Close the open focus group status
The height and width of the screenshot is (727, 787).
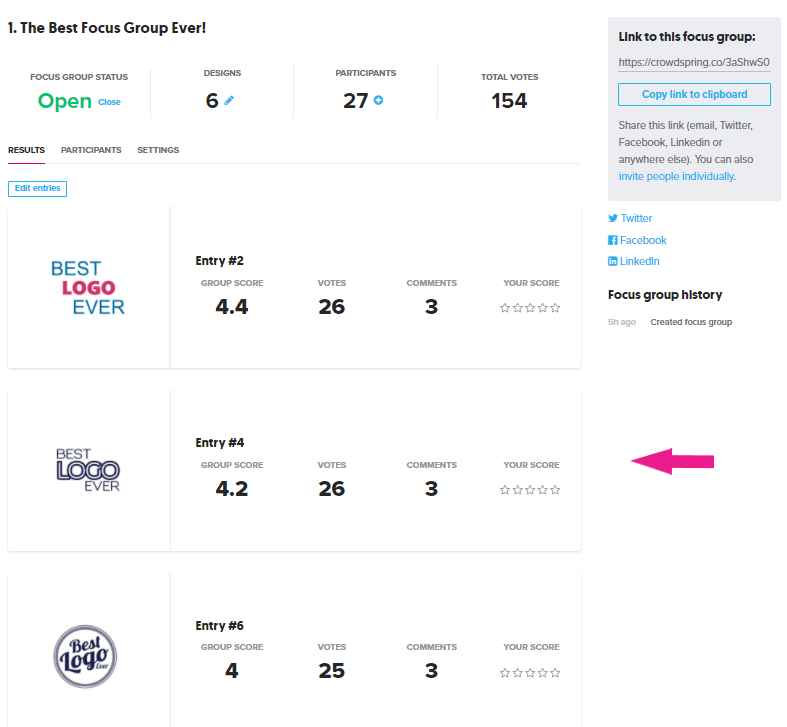[x=109, y=102]
